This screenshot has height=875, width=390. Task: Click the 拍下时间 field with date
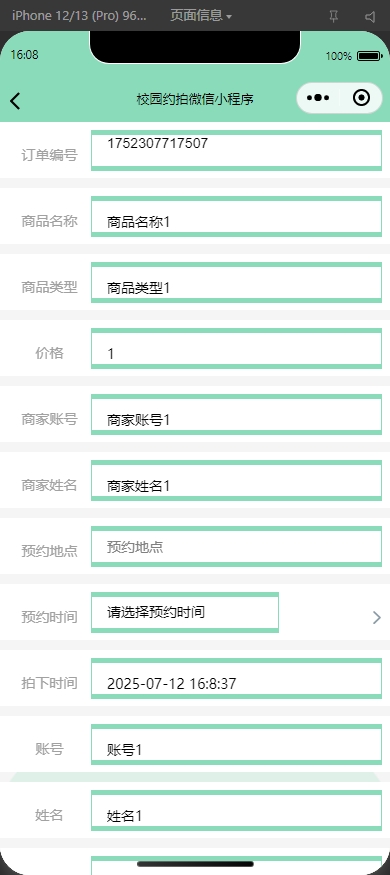click(237, 679)
